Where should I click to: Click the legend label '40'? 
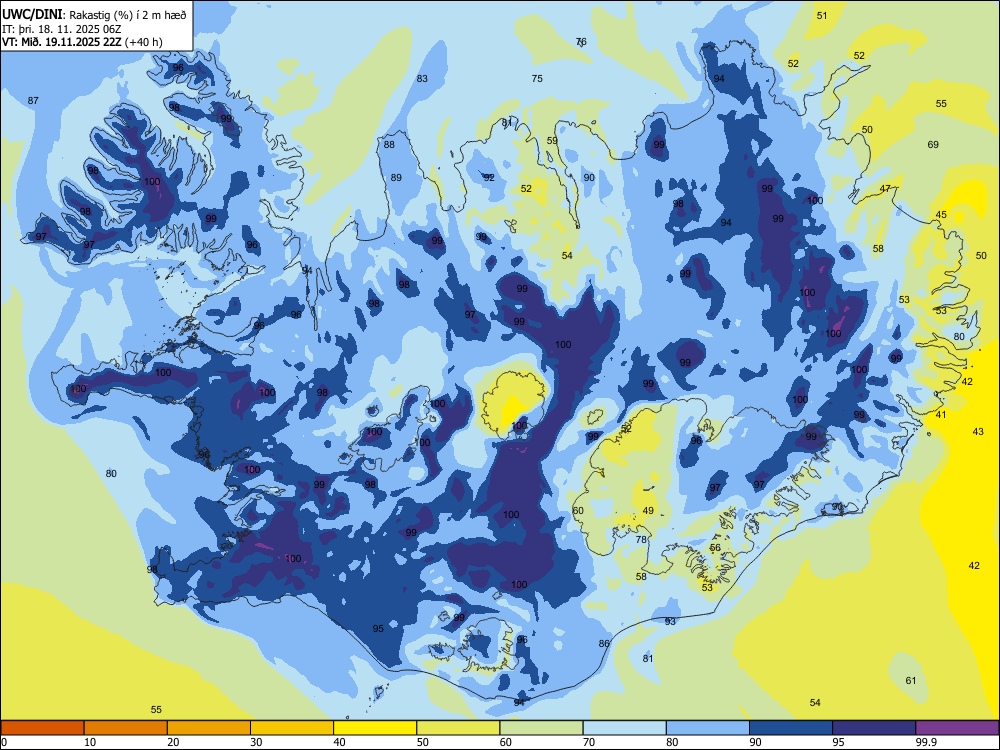point(340,742)
